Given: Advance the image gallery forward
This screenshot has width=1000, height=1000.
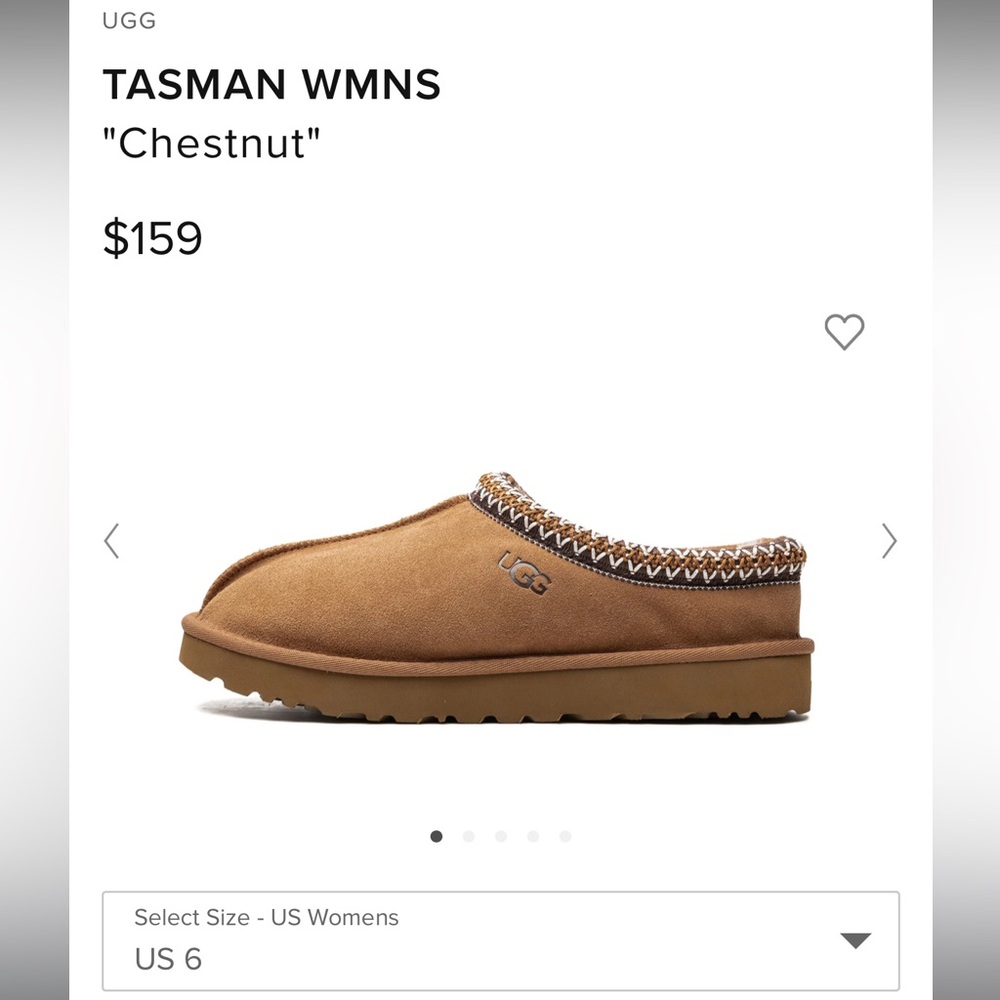Looking at the screenshot, I should pos(888,541).
